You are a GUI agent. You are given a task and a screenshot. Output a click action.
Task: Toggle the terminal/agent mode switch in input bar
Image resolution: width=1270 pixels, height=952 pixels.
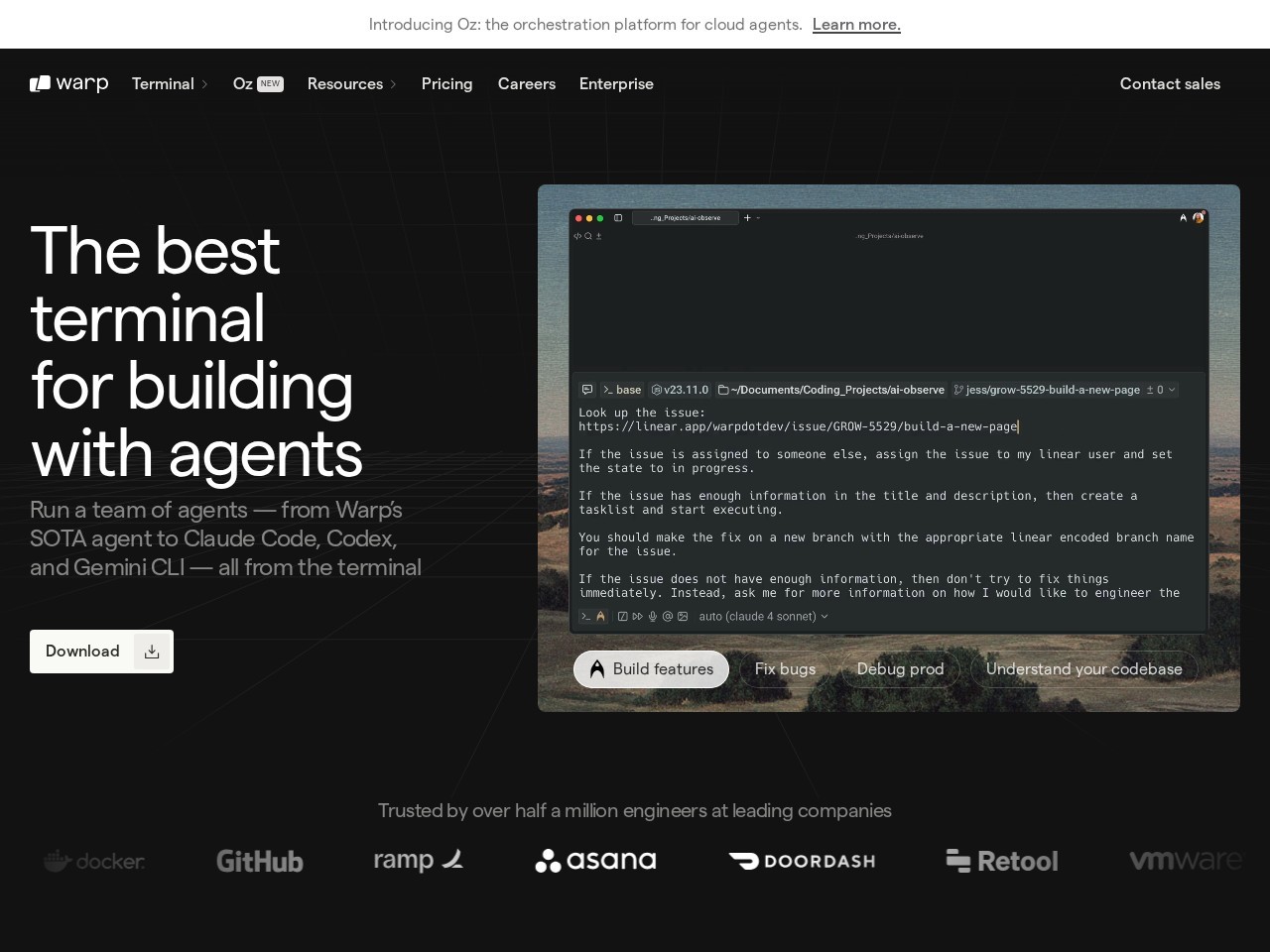pyautogui.click(x=593, y=617)
